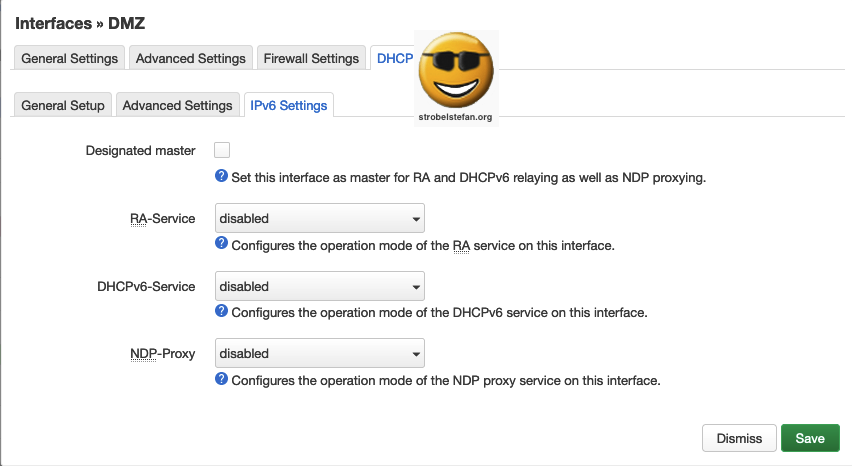Image resolution: width=852 pixels, height=466 pixels.
Task: Open the RA-Service dropdown
Action: (x=319, y=219)
